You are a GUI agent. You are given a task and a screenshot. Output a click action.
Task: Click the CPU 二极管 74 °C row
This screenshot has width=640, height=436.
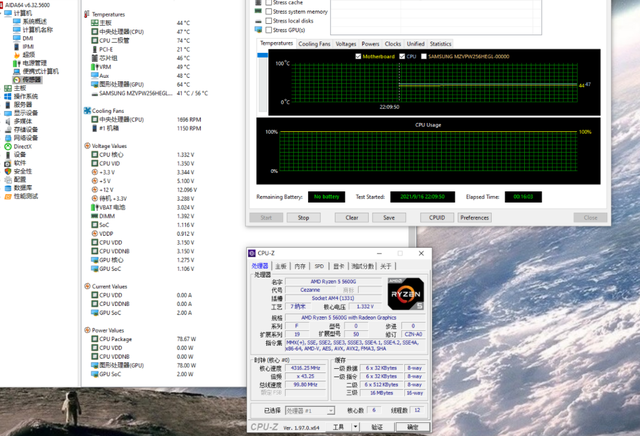(x=140, y=40)
